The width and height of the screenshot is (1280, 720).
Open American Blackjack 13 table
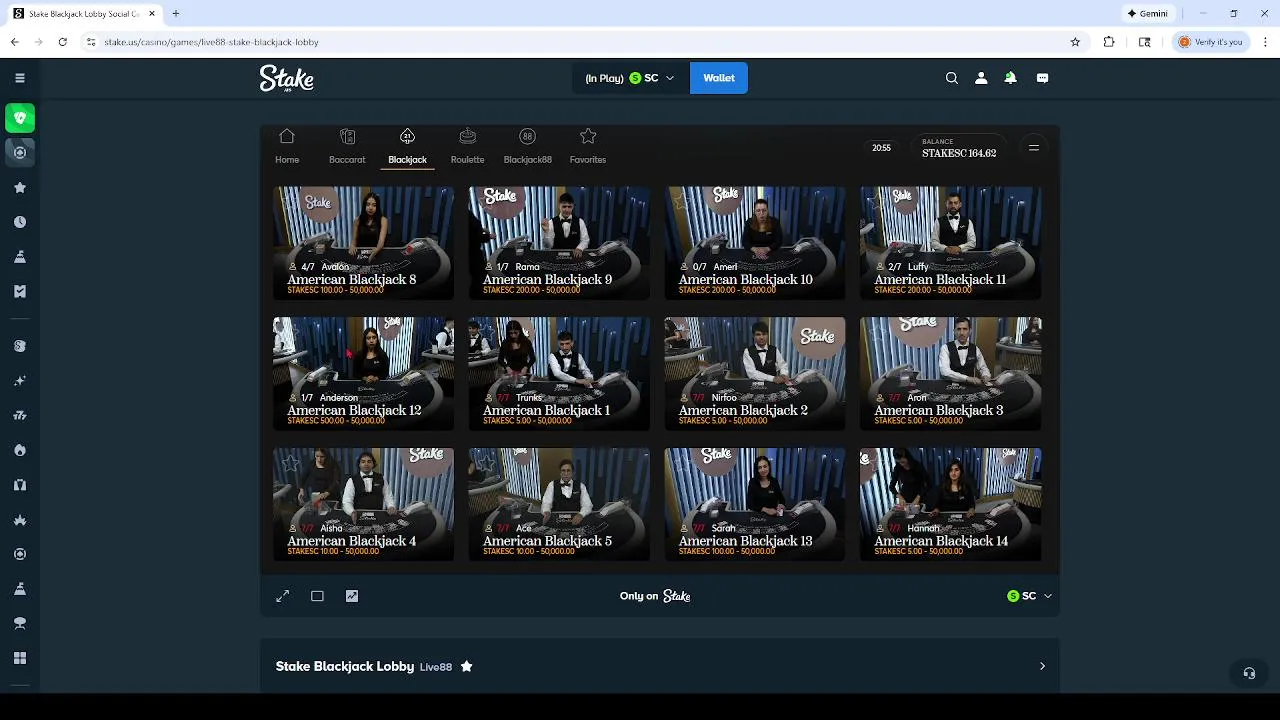click(x=755, y=505)
